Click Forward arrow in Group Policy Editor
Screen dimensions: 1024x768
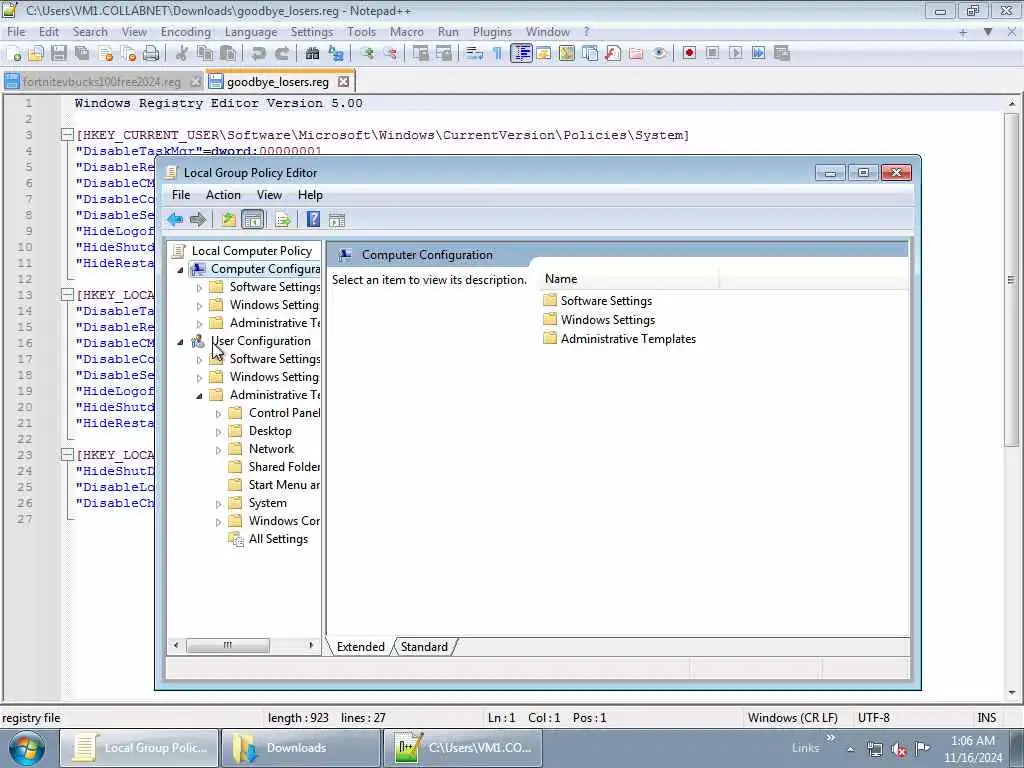[x=198, y=220]
